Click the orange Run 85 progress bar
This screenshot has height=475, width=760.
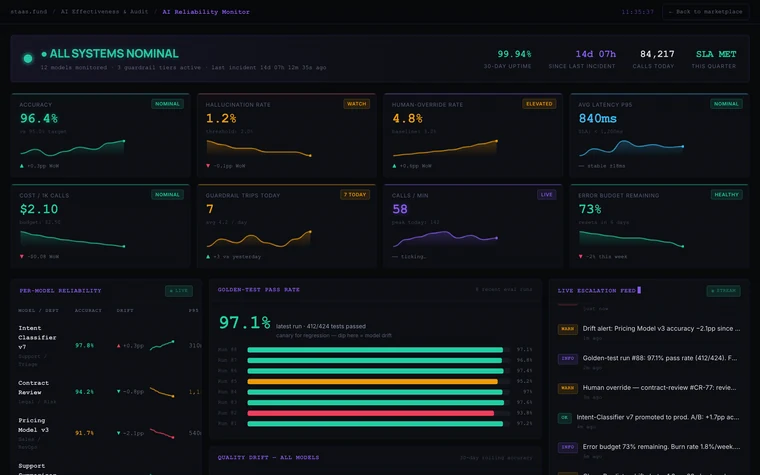(x=373, y=381)
